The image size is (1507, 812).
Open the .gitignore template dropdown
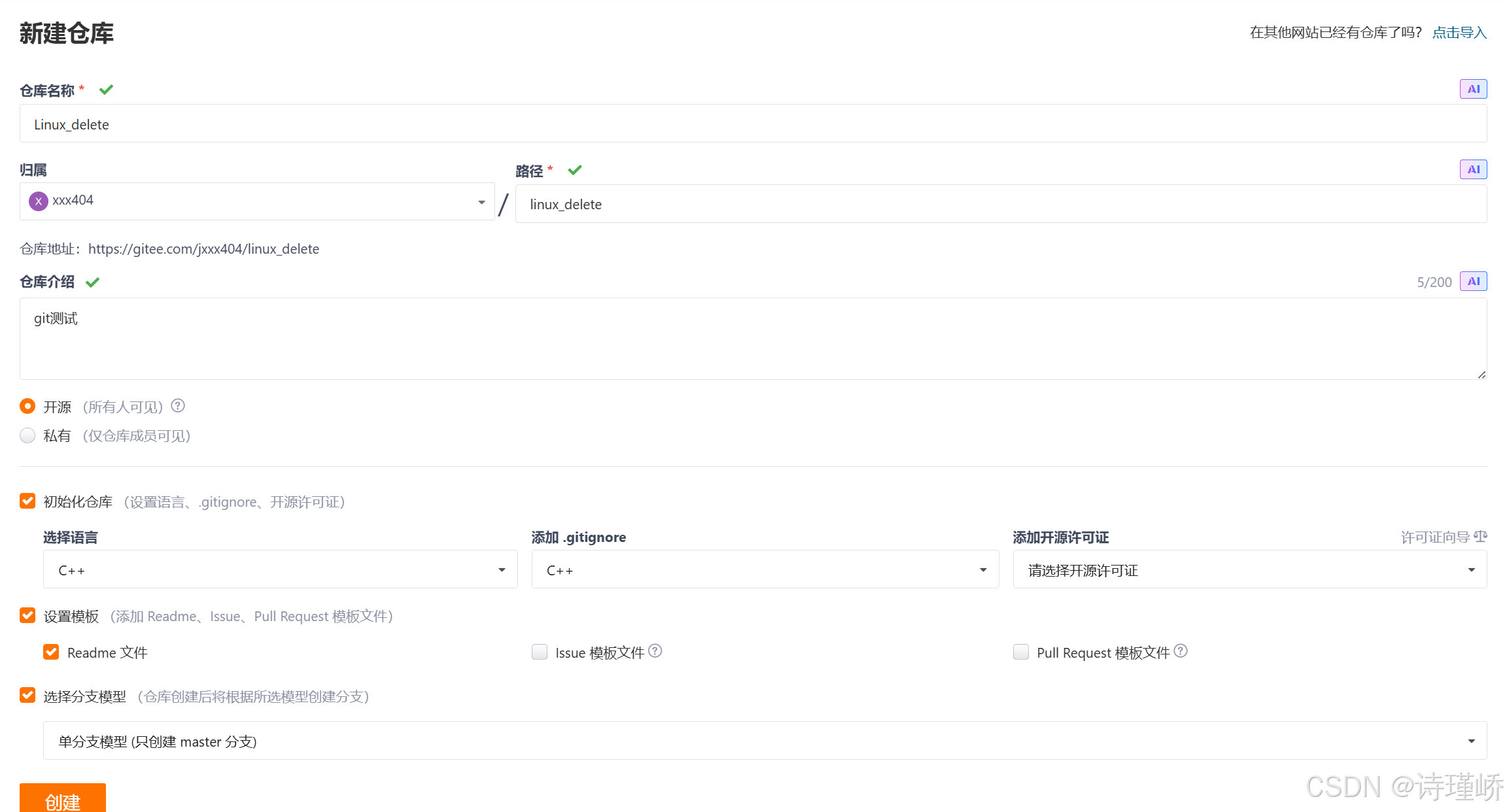click(765, 569)
